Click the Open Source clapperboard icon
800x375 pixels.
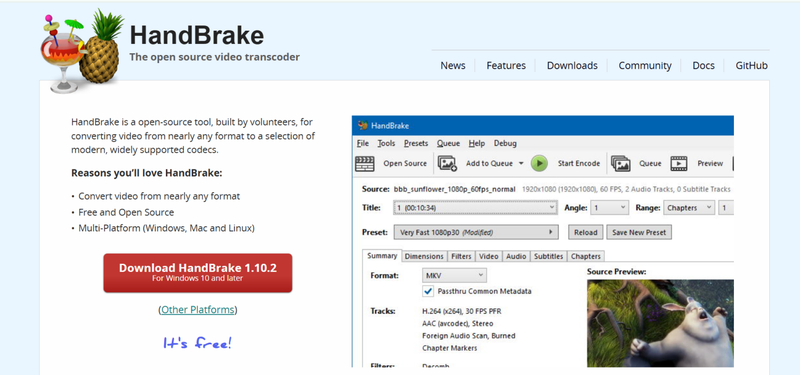click(x=364, y=164)
